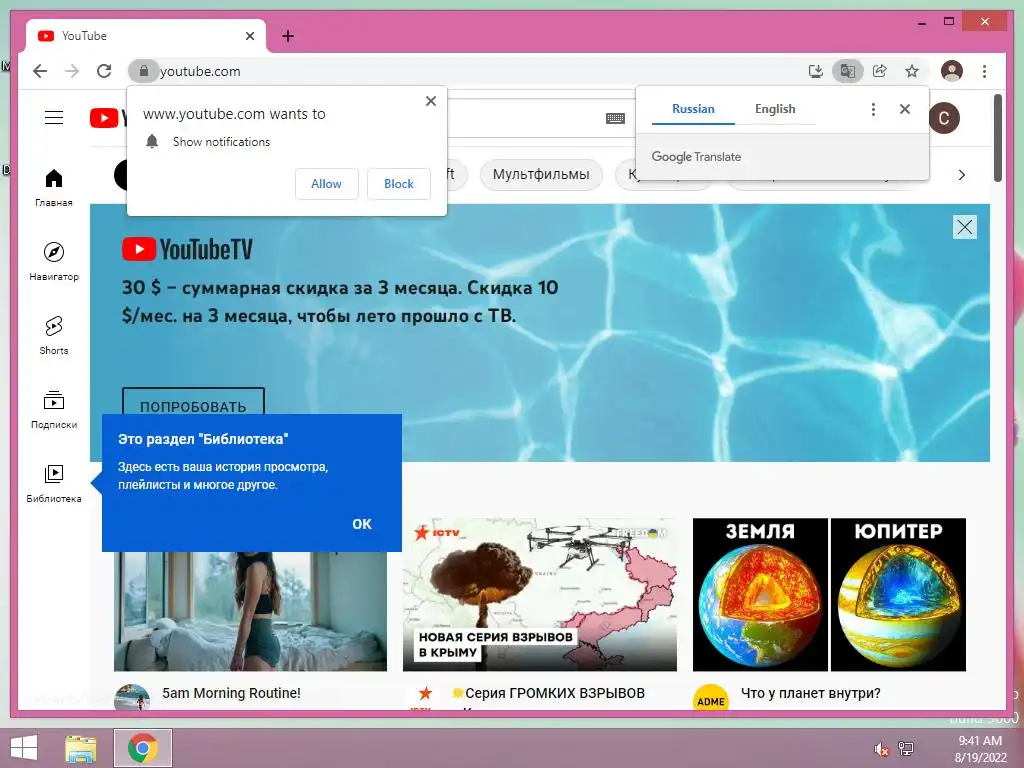The width and height of the screenshot is (1024, 768).
Task: Go back using browser back arrow
Action: point(40,71)
